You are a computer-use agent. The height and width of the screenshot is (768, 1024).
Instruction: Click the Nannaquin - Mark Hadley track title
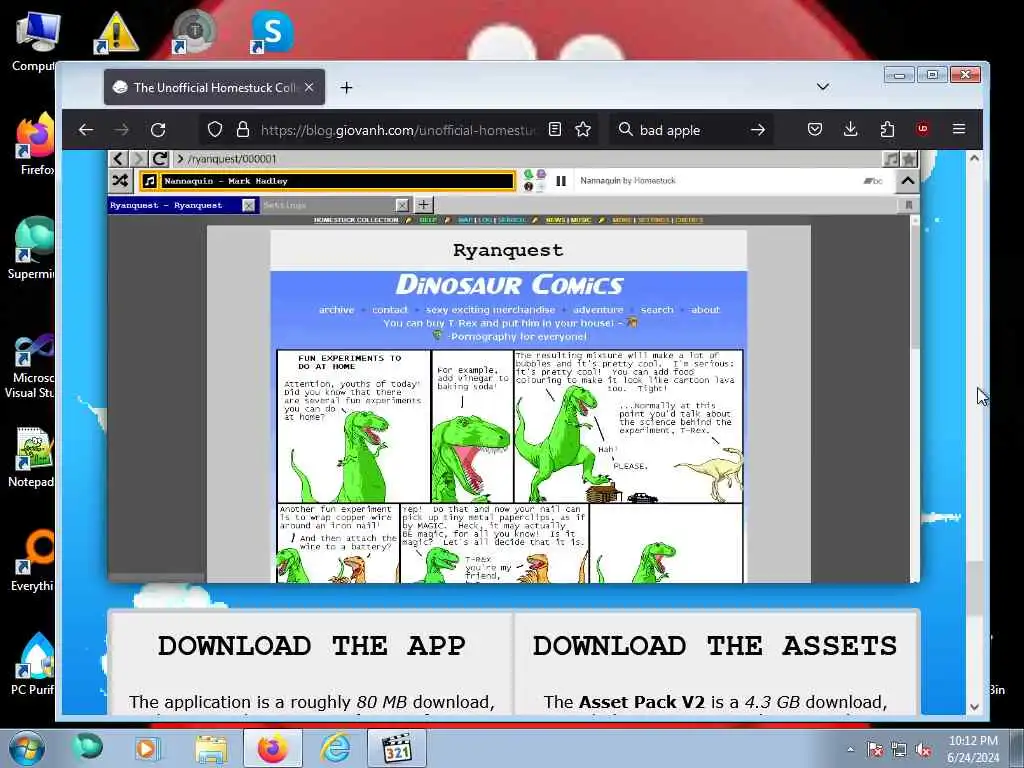(x=225, y=181)
